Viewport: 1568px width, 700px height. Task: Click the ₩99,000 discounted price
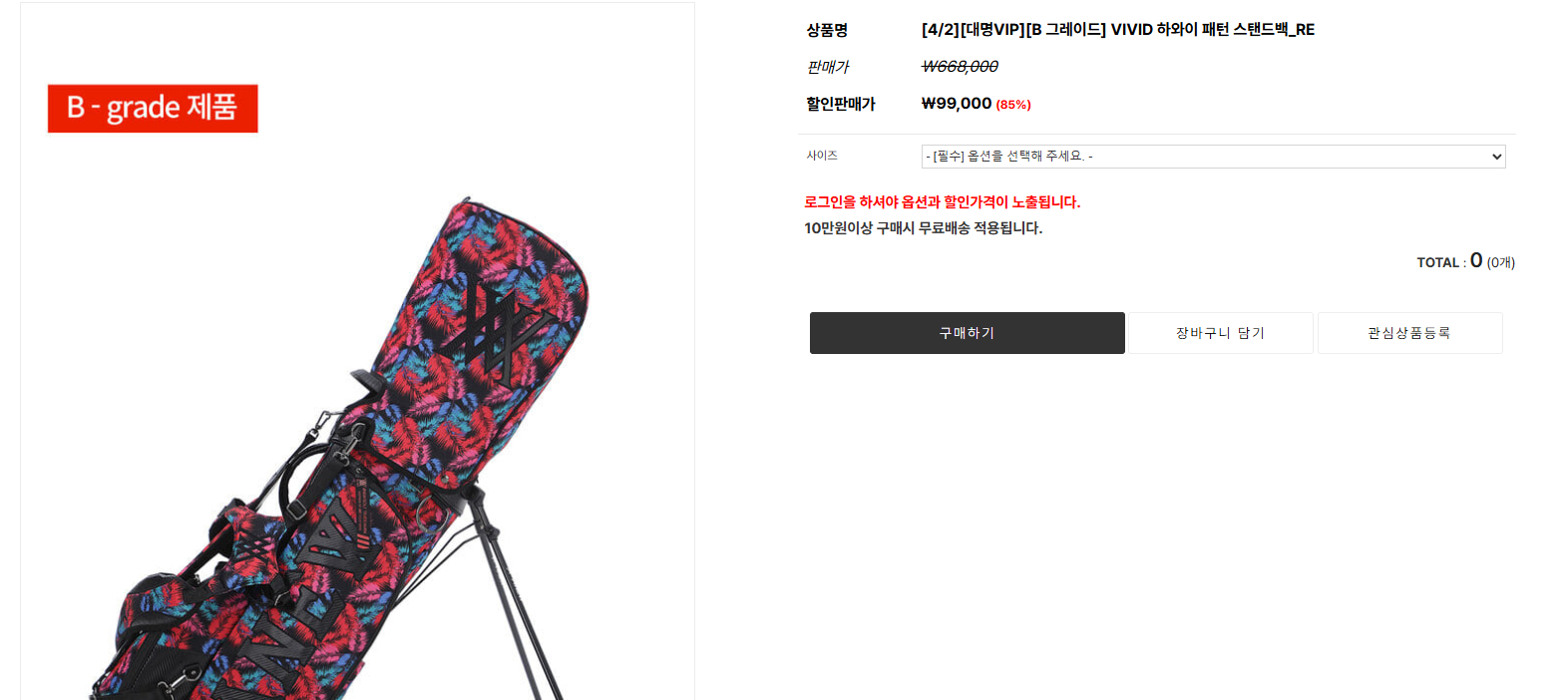(957, 104)
